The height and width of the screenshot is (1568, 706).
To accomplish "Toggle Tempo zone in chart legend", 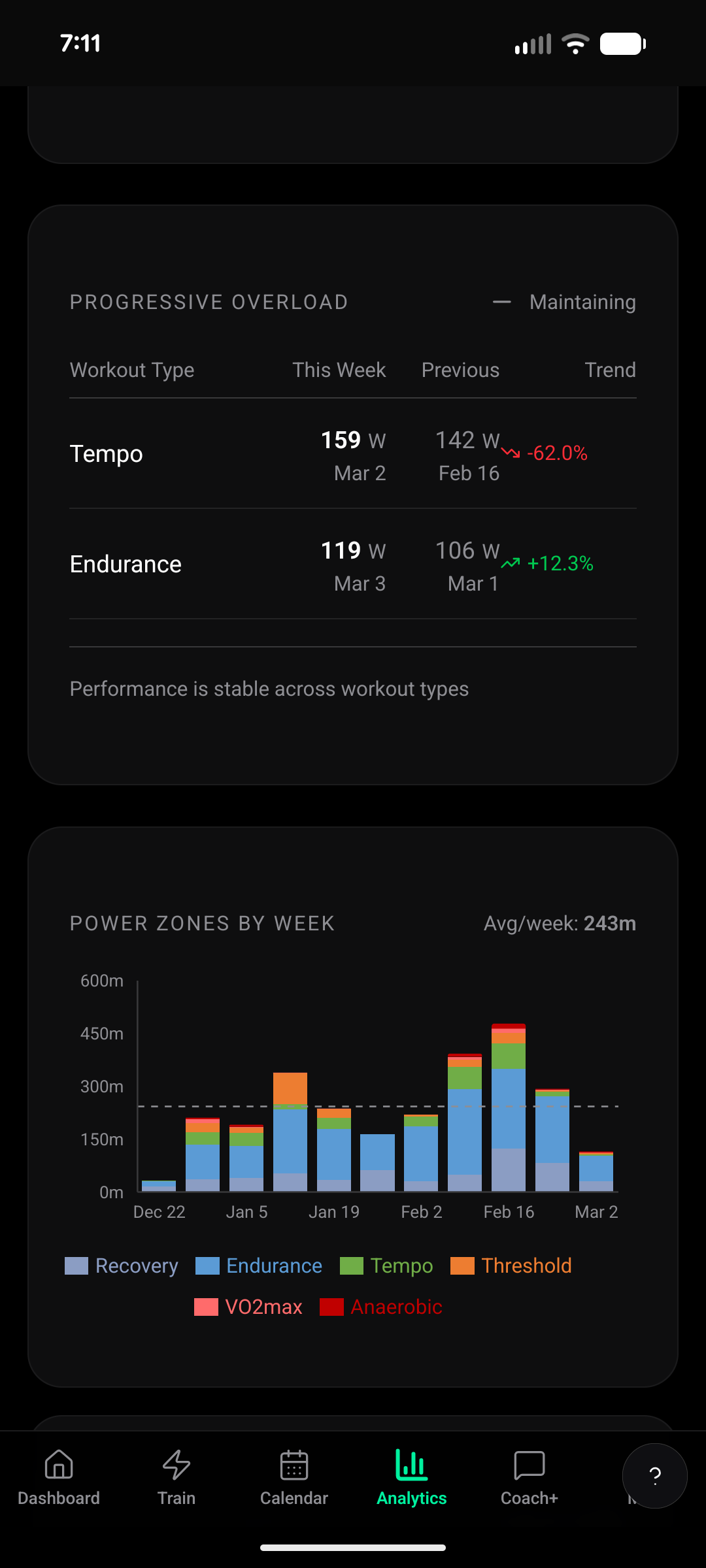I will coord(352,1266).
